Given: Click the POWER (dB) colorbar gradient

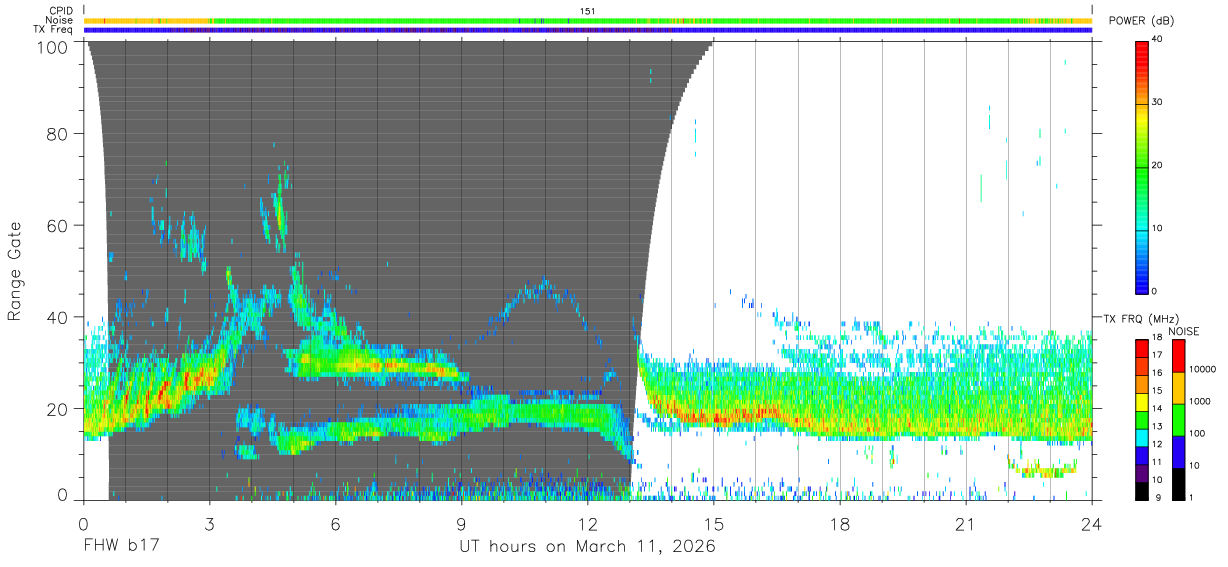Looking at the screenshot, I should point(1143,166).
